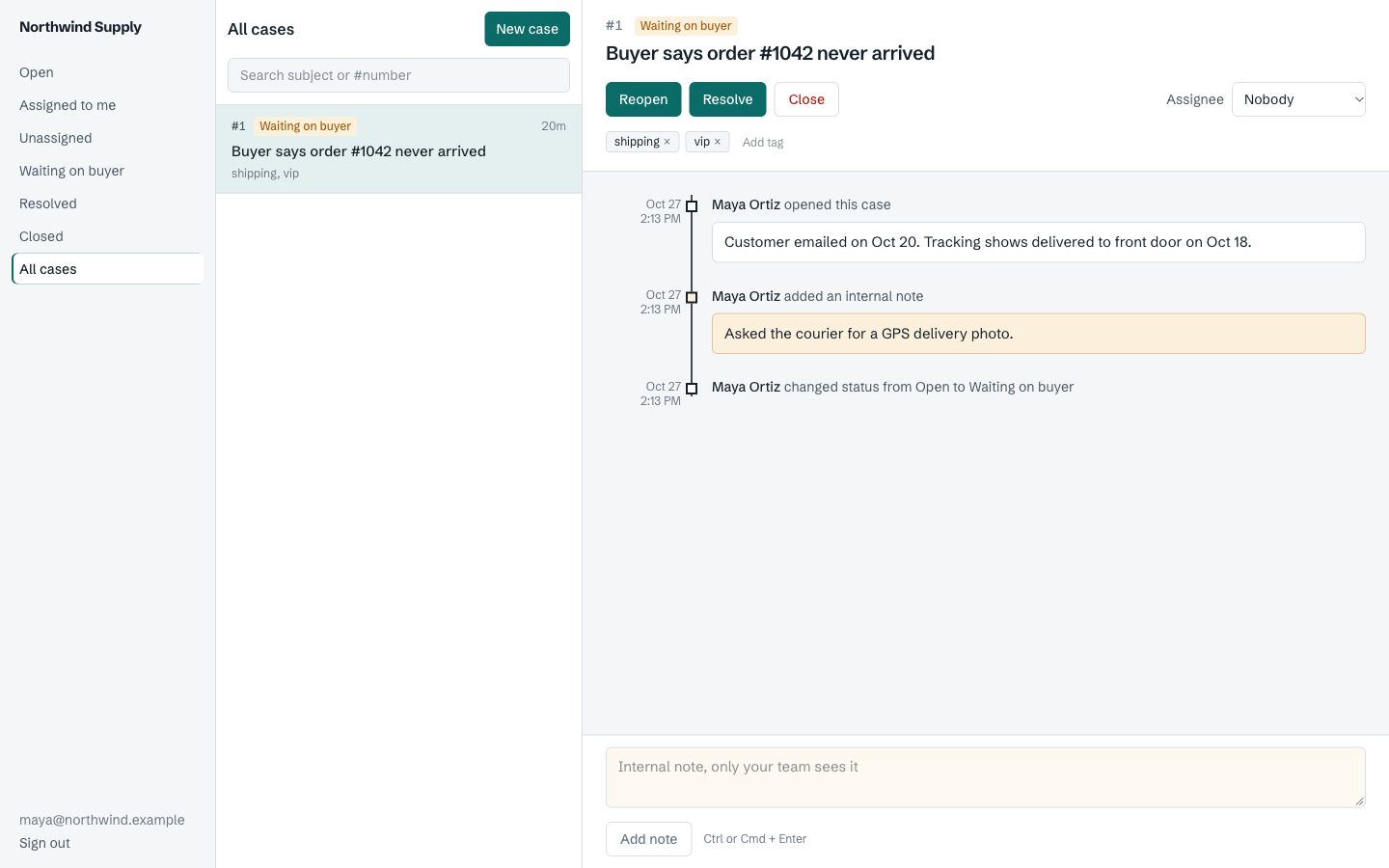Open case #1 in the cases list
Image resolution: width=1389 pixels, height=868 pixels.
pos(398,149)
